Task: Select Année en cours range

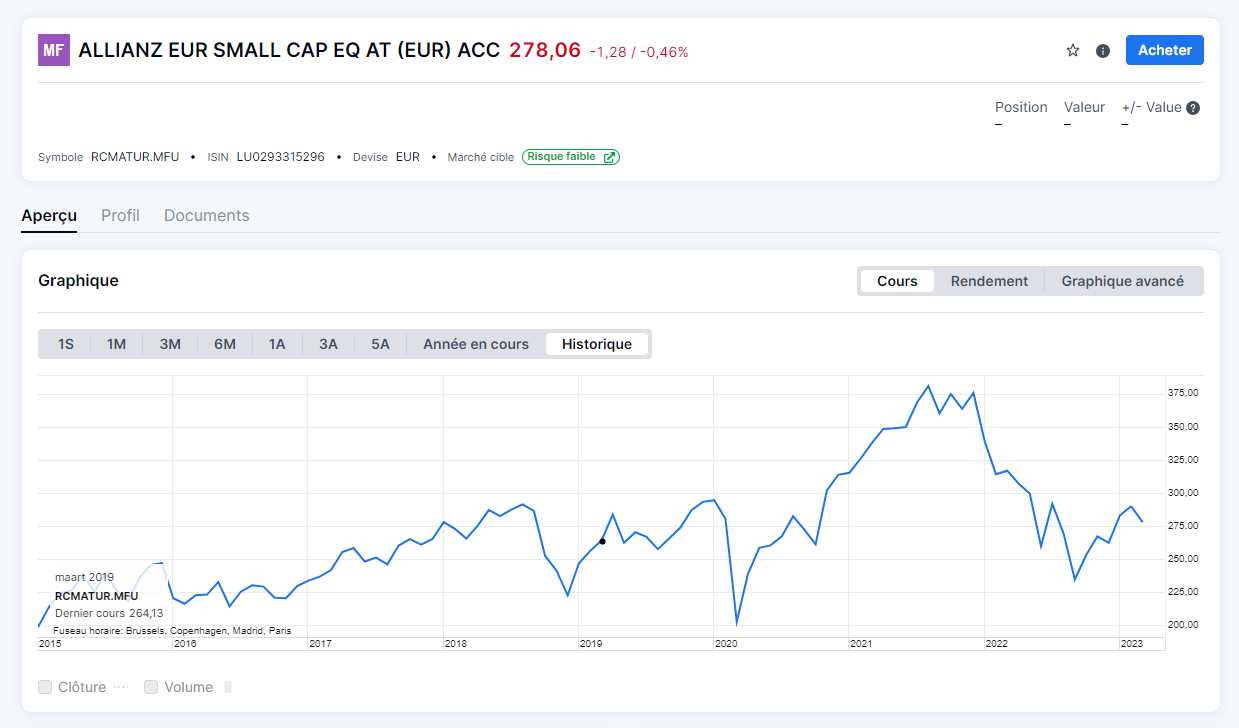Action: coord(476,344)
